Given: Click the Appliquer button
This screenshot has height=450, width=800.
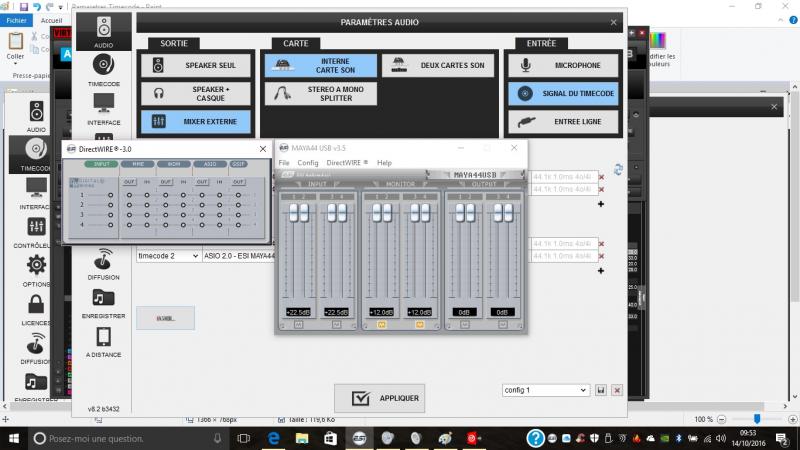Looking at the screenshot, I should [378, 397].
